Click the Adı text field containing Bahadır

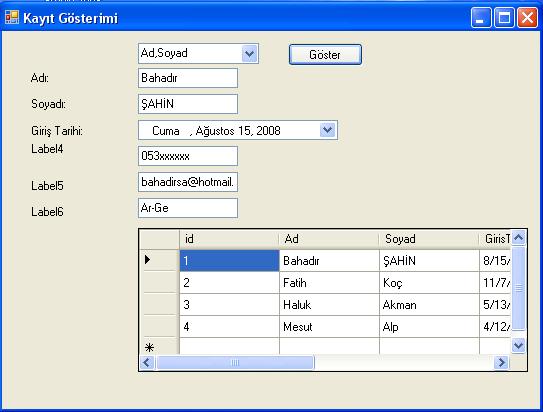[188, 78]
